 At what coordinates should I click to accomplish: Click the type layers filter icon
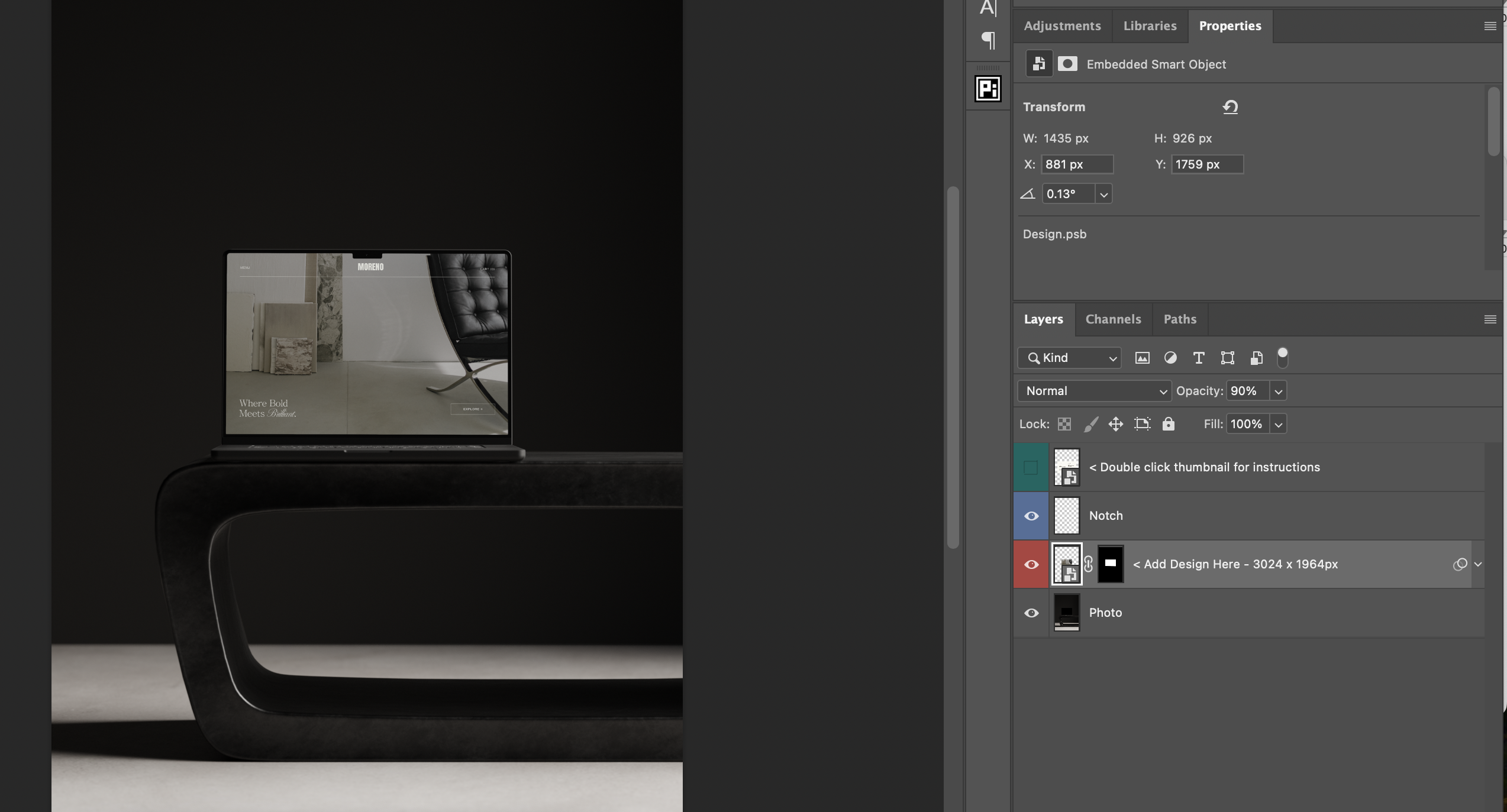[1199, 358]
